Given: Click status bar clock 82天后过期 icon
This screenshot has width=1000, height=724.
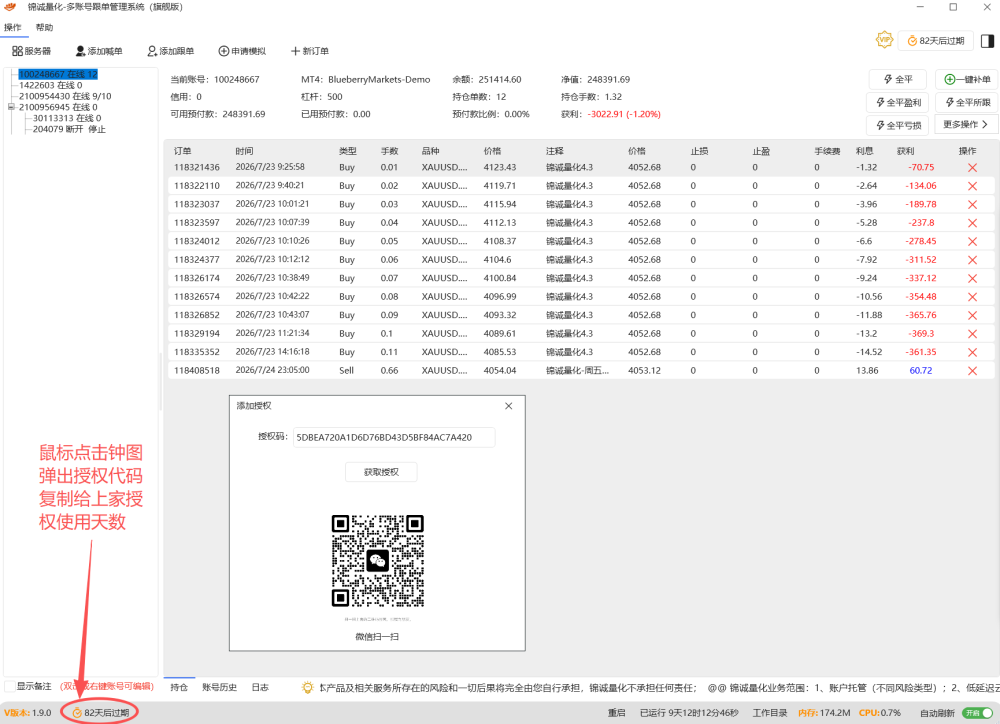Looking at the screenshot, I should [77, 713].
